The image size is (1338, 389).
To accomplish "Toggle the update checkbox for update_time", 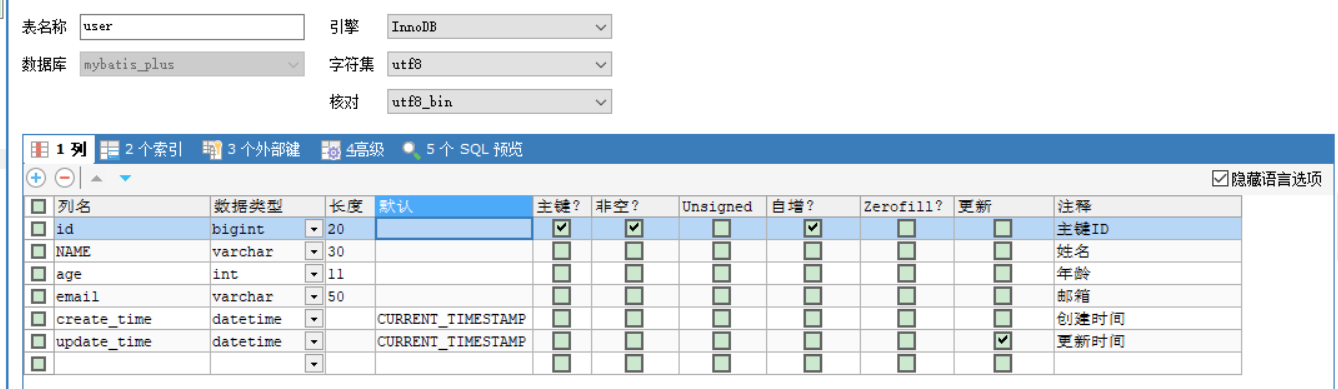I will click(1002, 341).
